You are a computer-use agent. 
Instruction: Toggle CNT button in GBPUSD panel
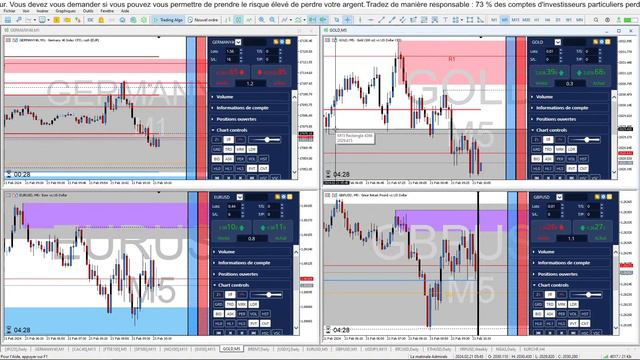[x=585, y=323]
